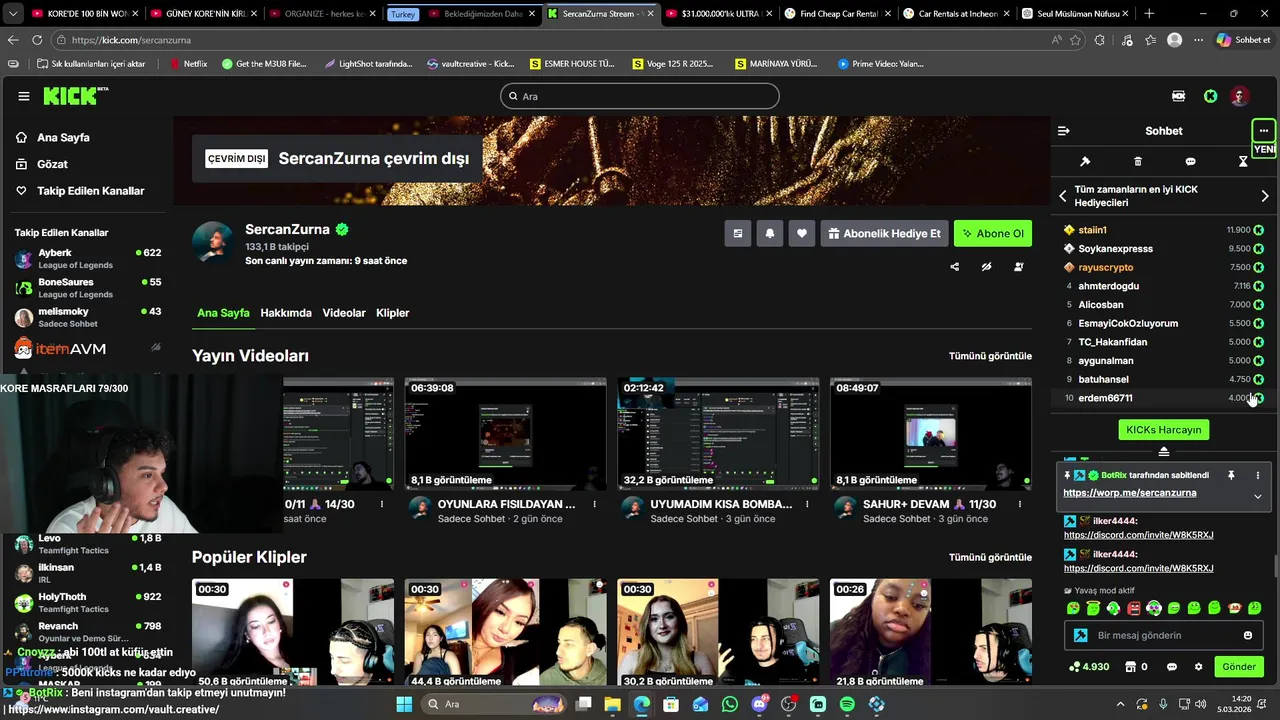Collapse the Sohbet chat panel

1063,131
